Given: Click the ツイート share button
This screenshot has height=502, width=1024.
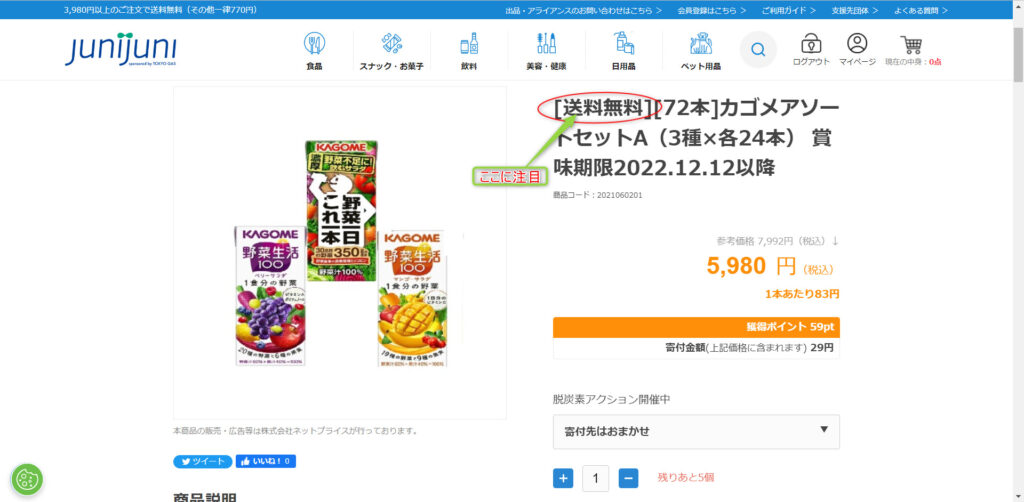Looking at the screenshot, I should [x=202, y=462].
